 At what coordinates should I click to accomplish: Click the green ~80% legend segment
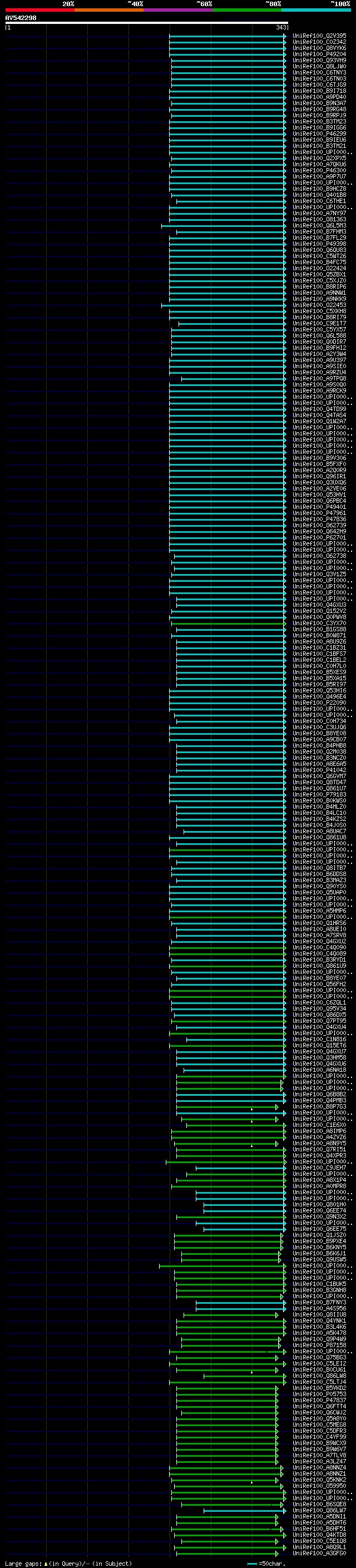[247, 10]
